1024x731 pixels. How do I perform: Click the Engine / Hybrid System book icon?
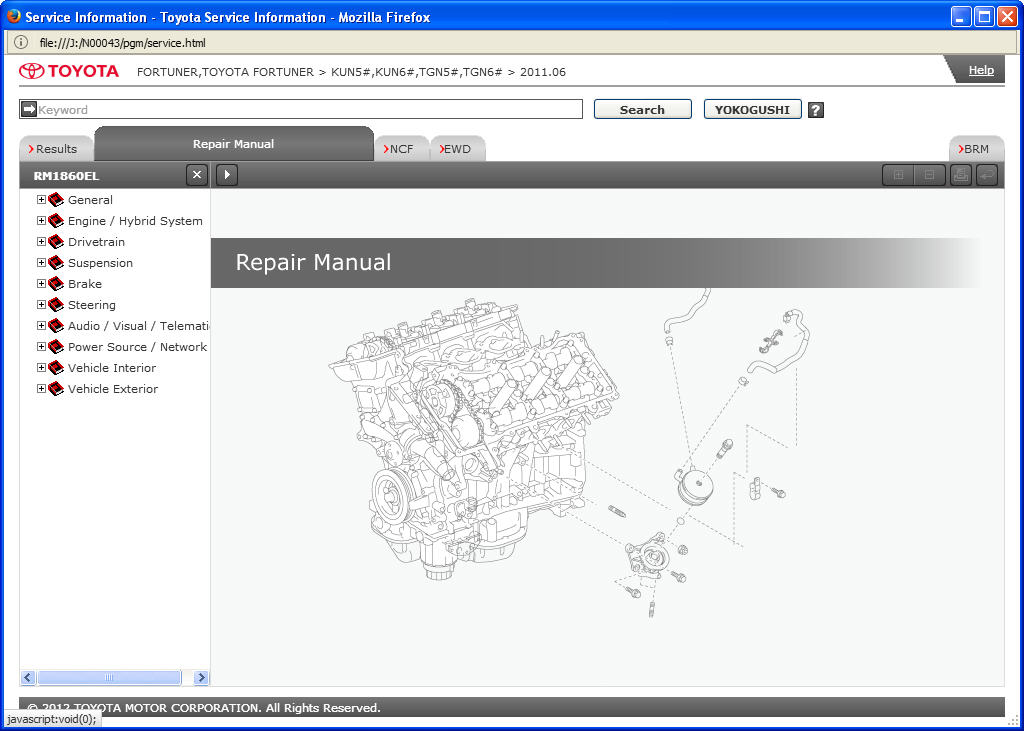click(x=56, y=221)
